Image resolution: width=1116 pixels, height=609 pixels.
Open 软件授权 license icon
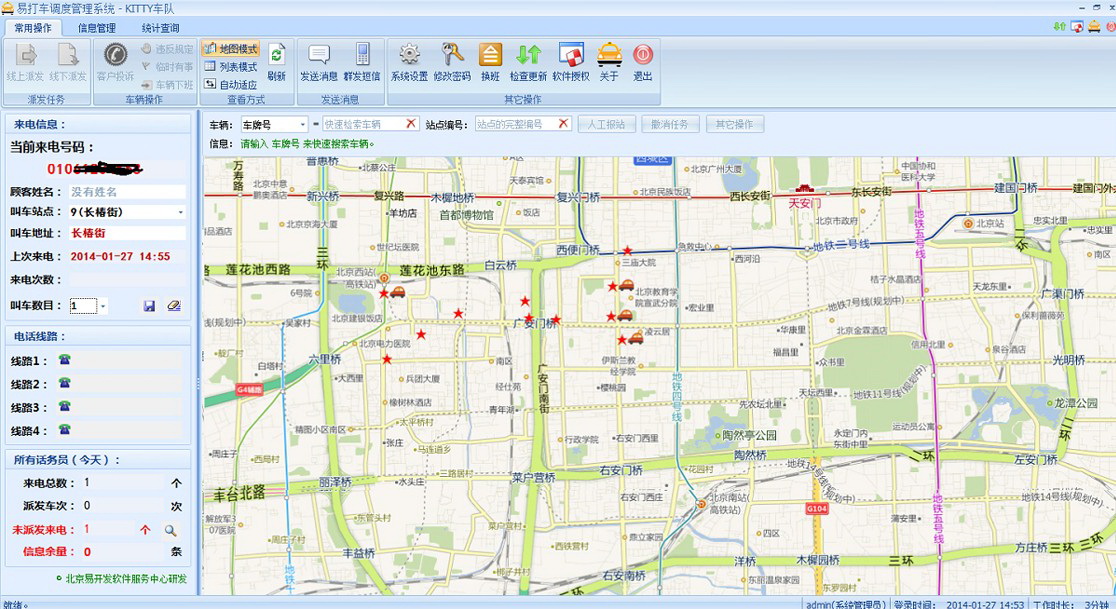pyautogui.click(x=570, y=55)
